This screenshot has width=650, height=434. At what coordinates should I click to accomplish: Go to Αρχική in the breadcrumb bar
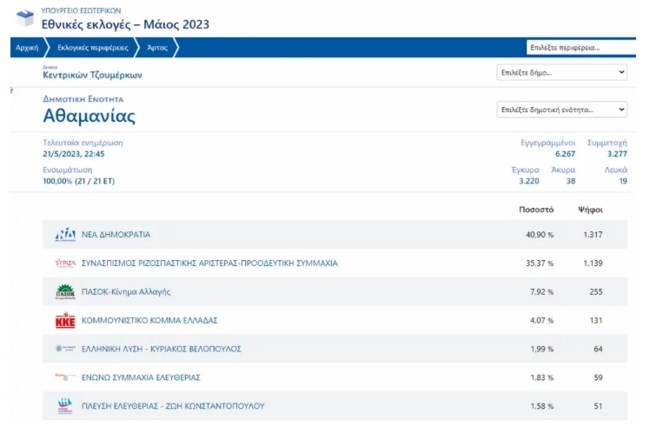point(27,47)
